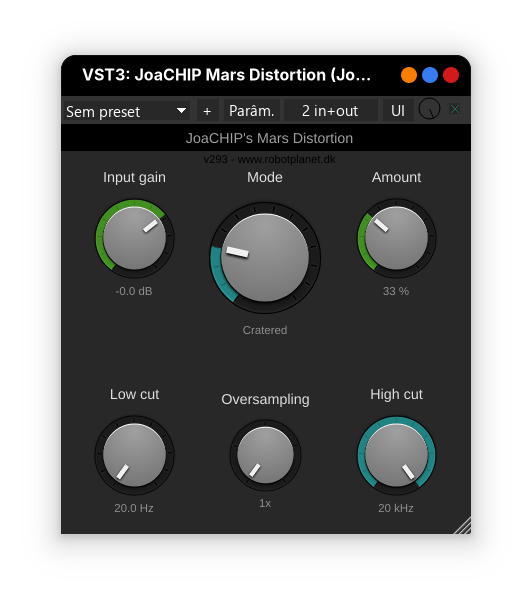532x601 pixels.
Task: Click the Amount knob
Action: [x=396, y=238]
